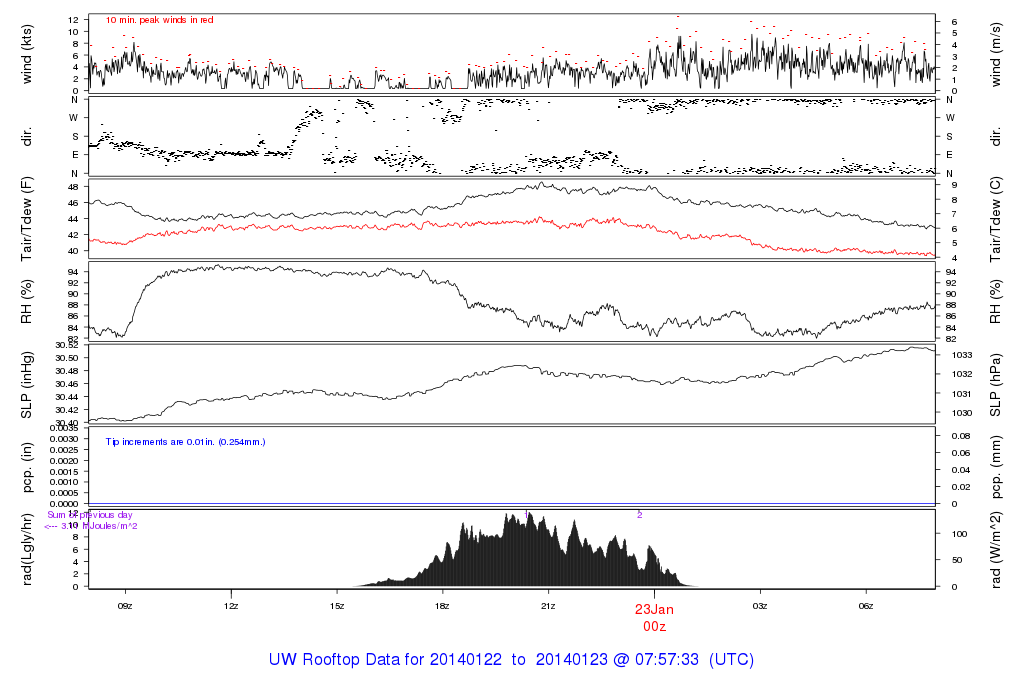Click the 18z time axis label
Image resolution: width=1024 pixels, height=700 pixels.
pos(443,605)
